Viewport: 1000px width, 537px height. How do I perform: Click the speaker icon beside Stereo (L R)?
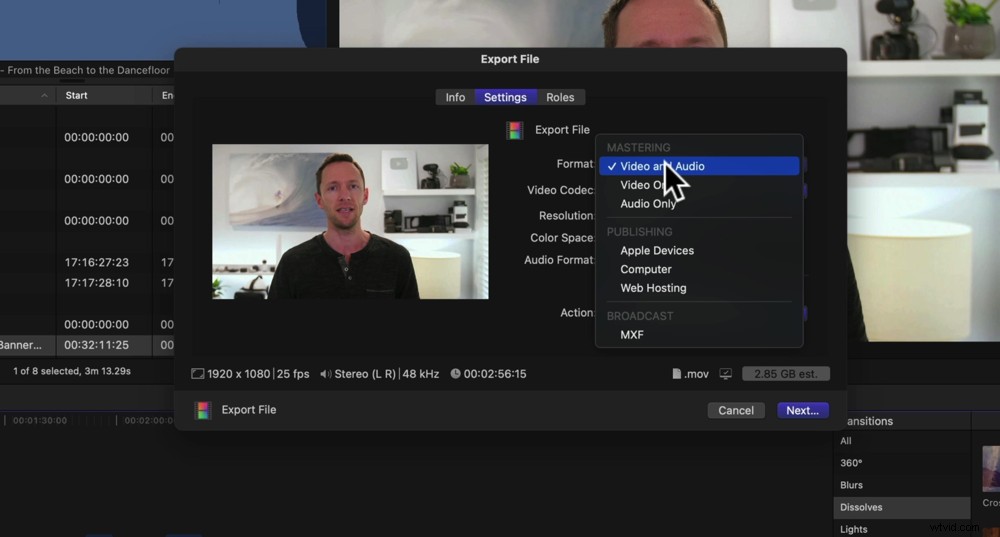point(325,374)
